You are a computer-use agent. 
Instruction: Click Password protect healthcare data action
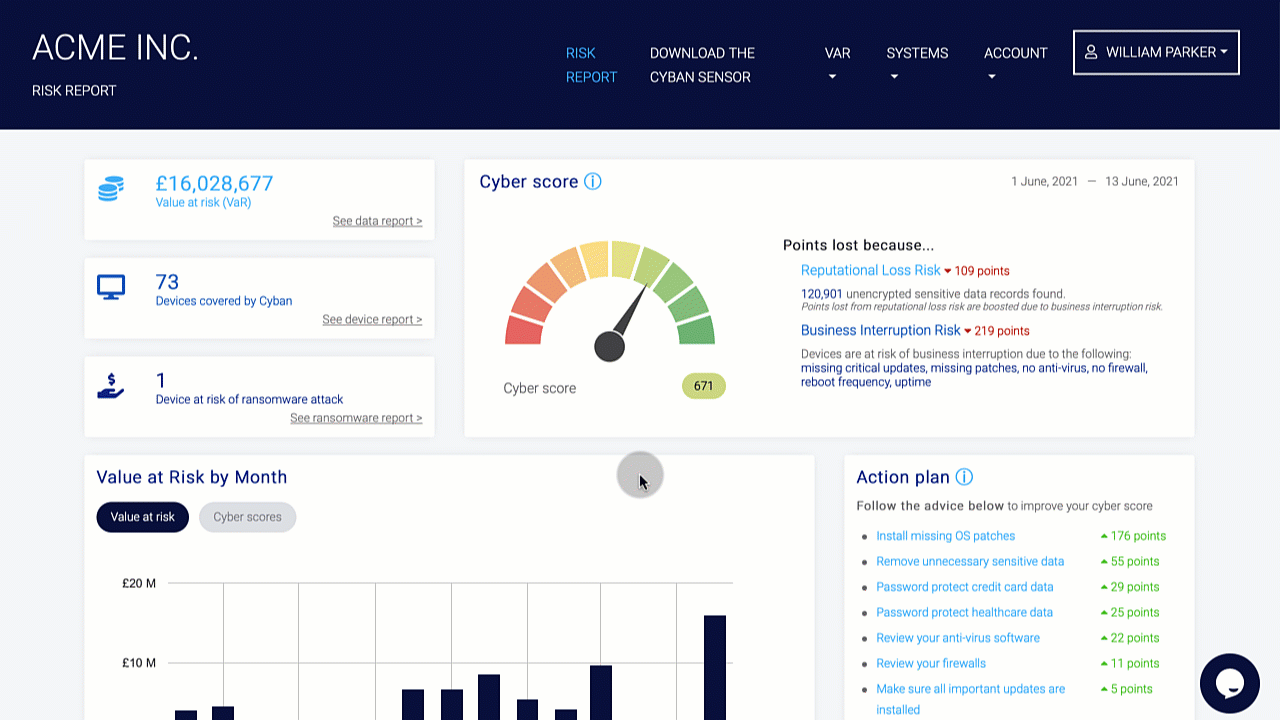[x=964, y=612]
